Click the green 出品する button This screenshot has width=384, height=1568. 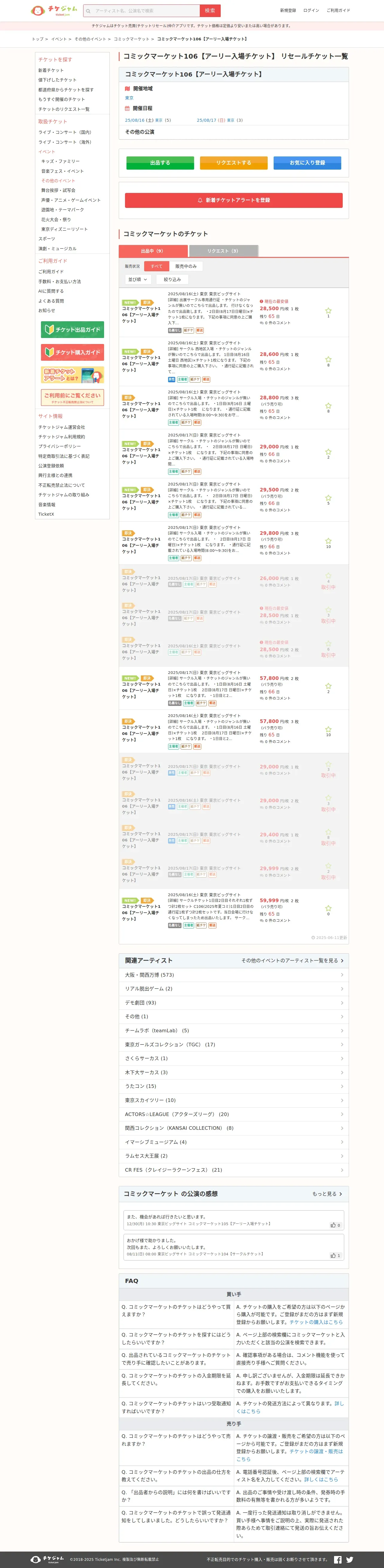(160, 163)
